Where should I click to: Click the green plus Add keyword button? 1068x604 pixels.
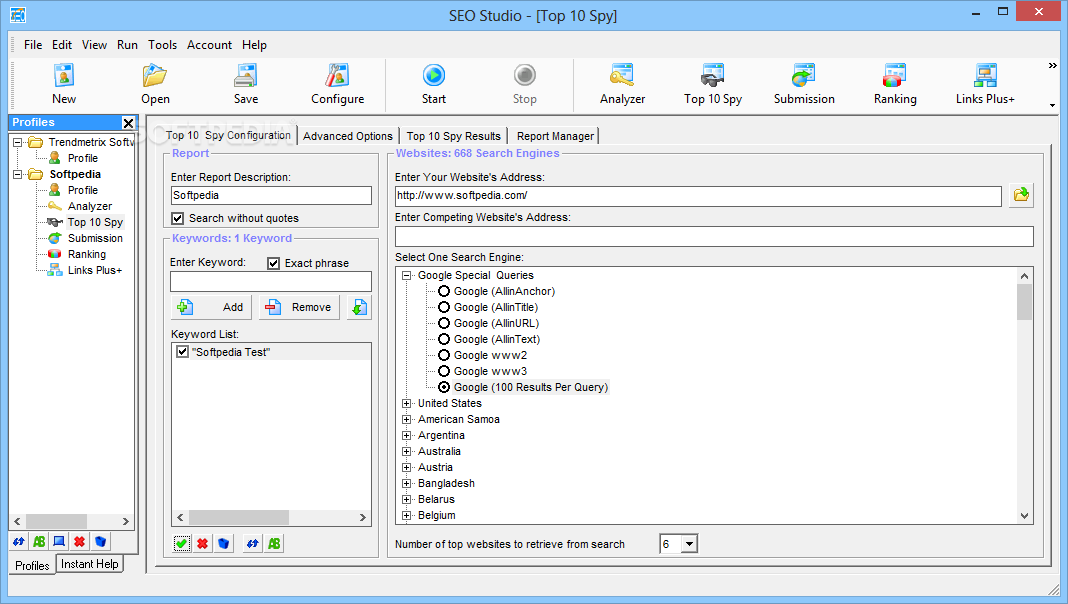[x=211, y=307]
